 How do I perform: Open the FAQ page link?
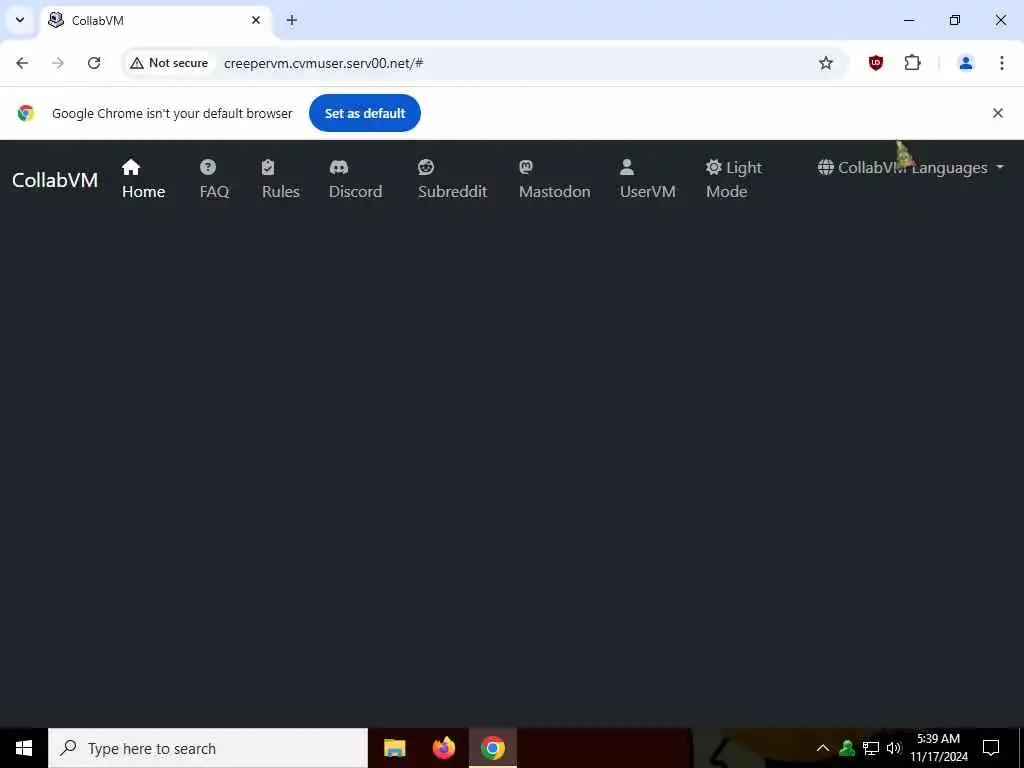pos(214,179)
